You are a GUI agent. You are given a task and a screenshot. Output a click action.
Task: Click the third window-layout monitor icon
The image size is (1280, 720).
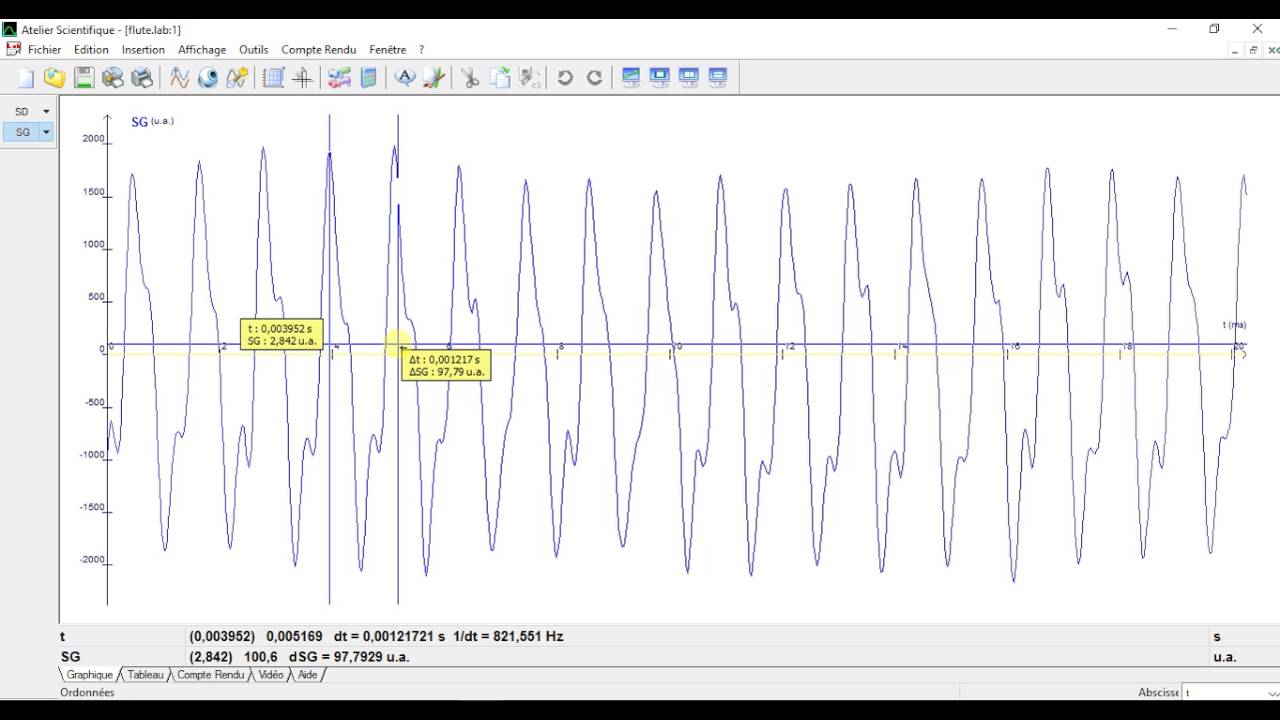coord(689,78)
